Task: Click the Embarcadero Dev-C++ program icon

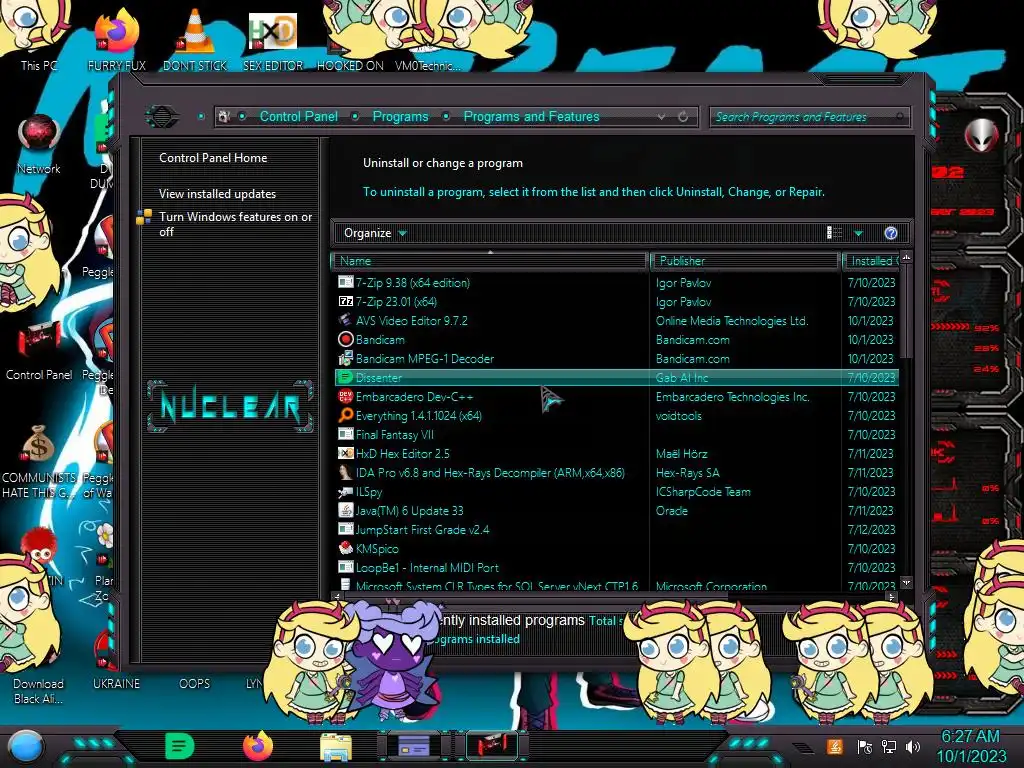Action: click(x=345, y=396)
